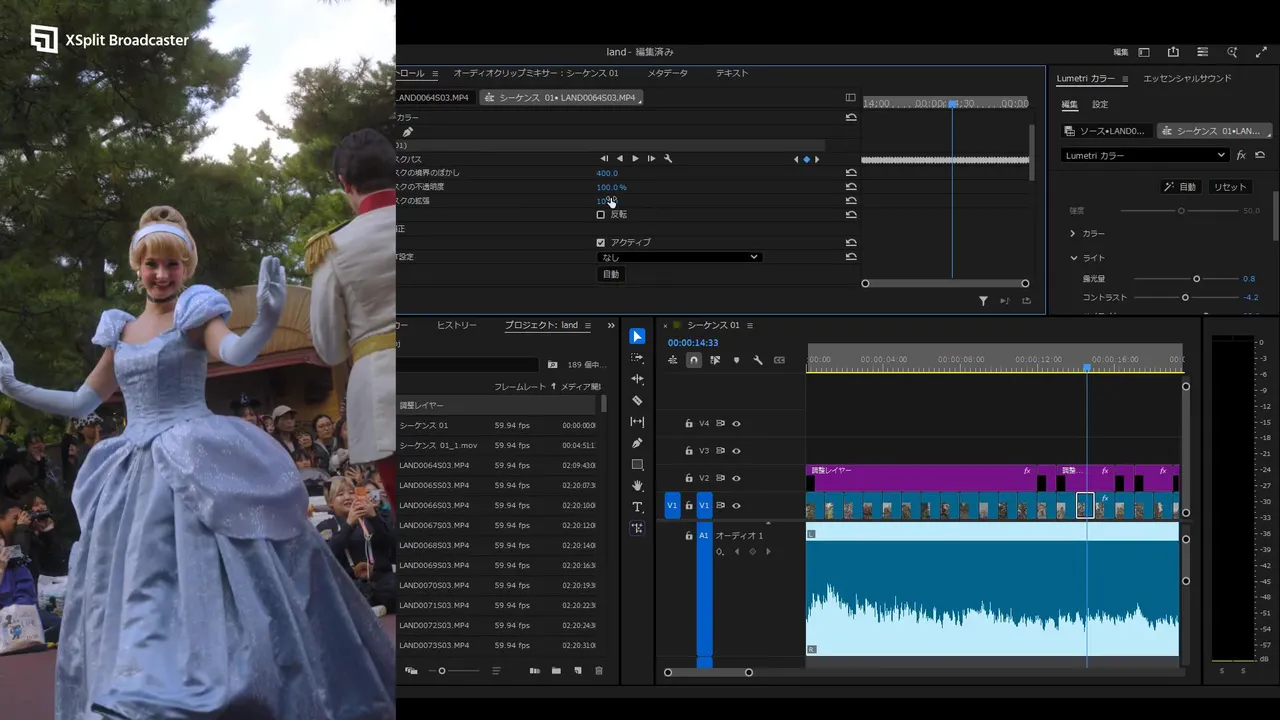Image resolution: width=1280 pixels, height=720 pixels.
Task: Select the Ripple Edit tool
Action: tap(637, 379)
